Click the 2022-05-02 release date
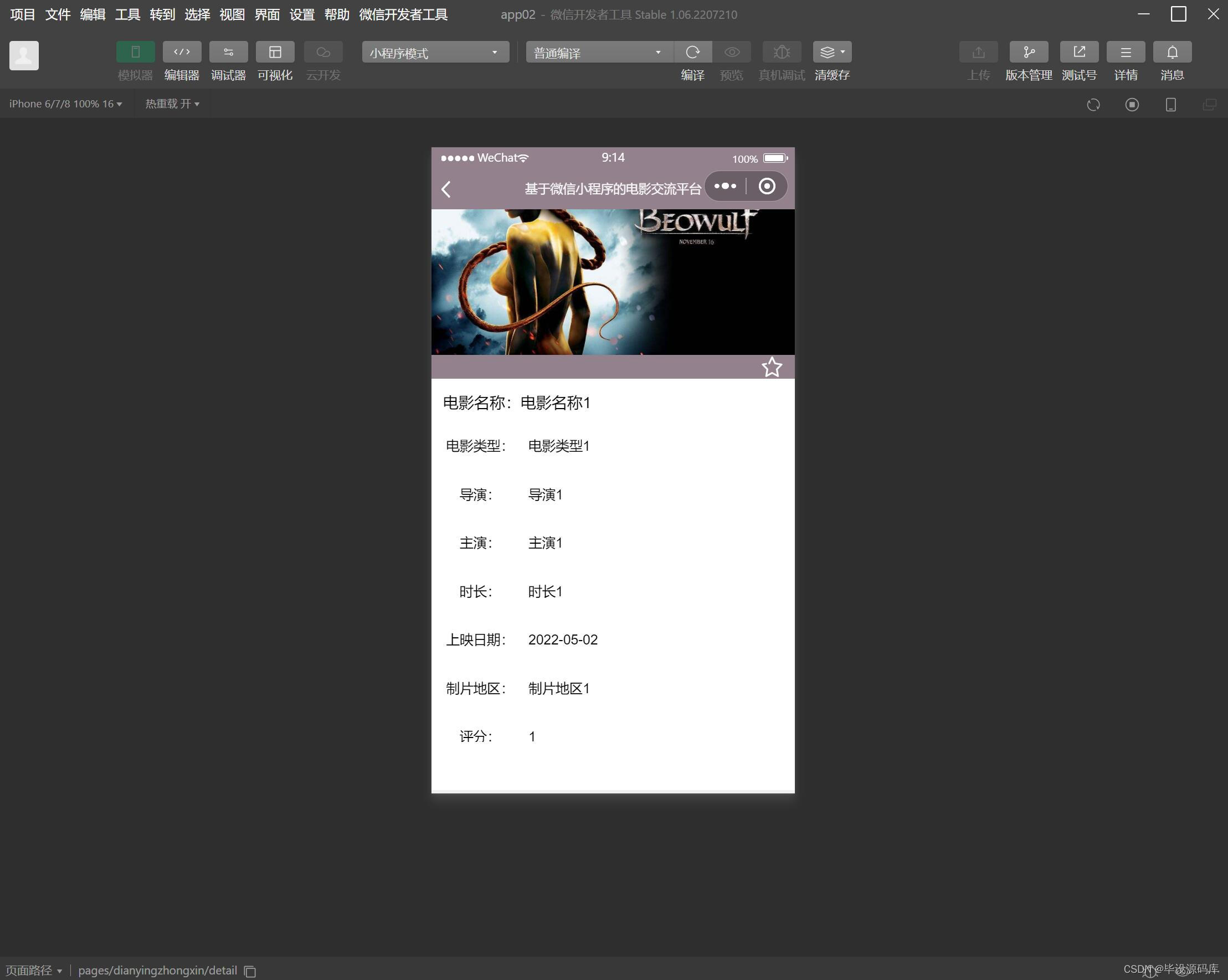This screenshot has height=980, width=1228. tap(563, 640)
